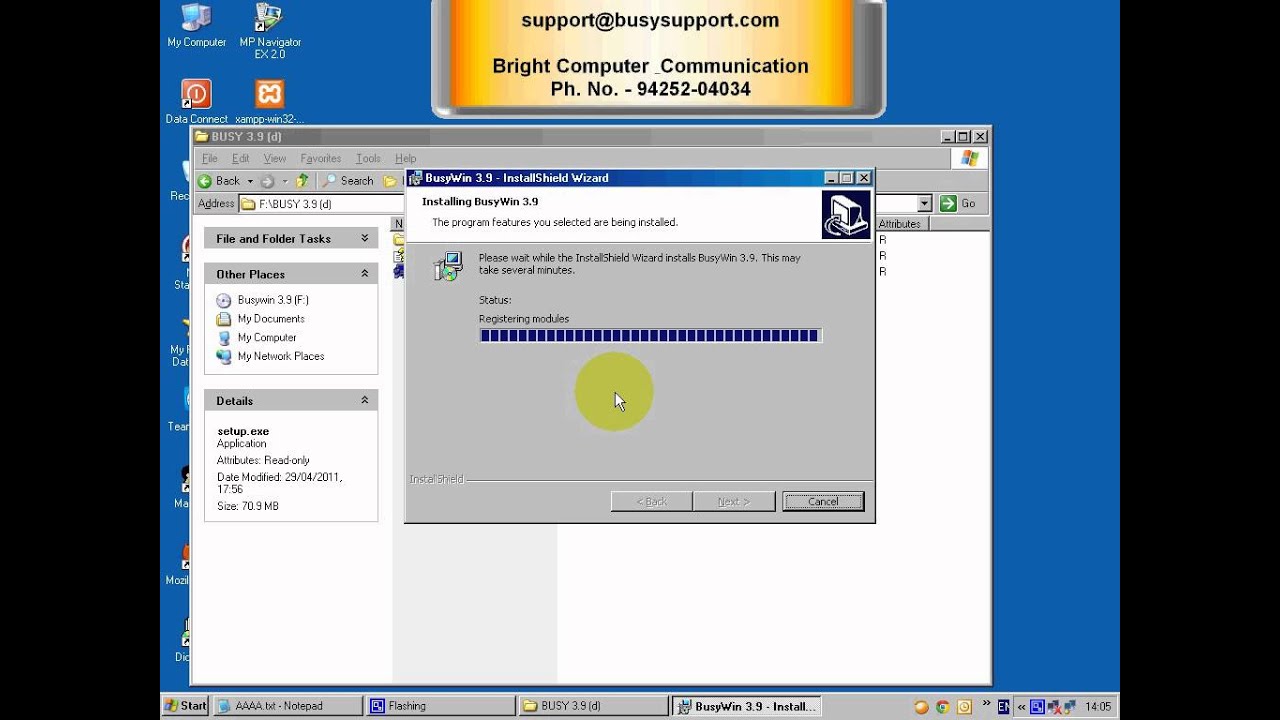The width and height of the screenshot is (1280, 720).
Task: Click the InstallShield computer logo image
Action: click(845, 214)
